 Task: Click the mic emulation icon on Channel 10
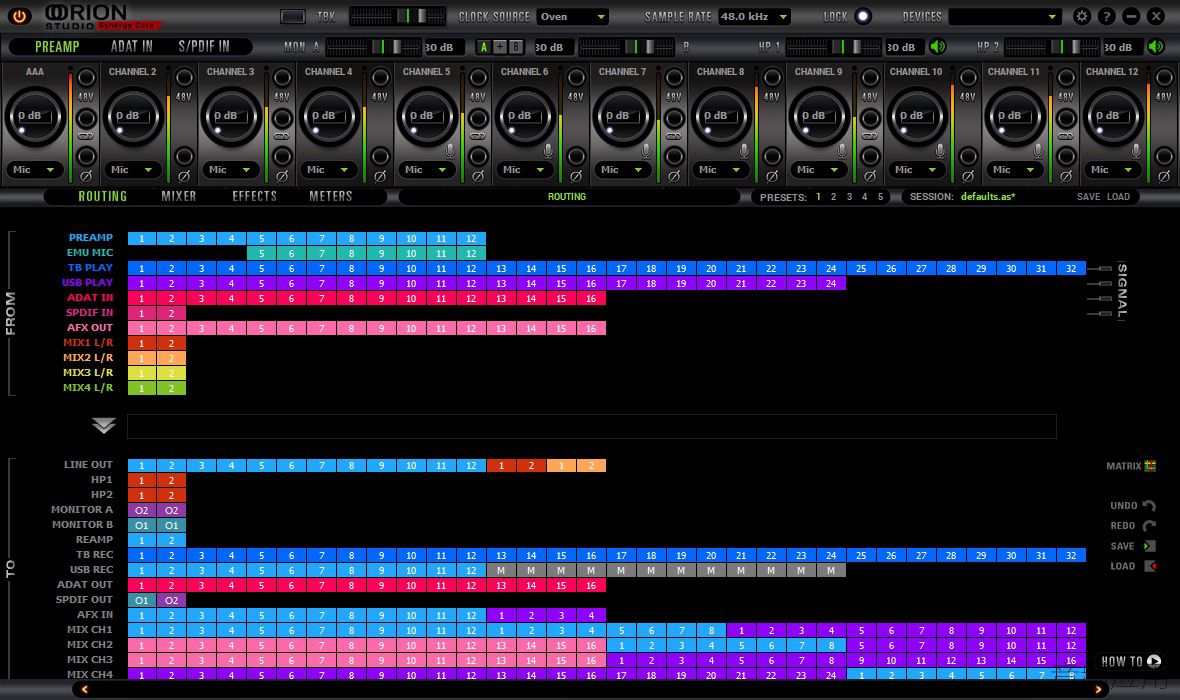point(940,151)
